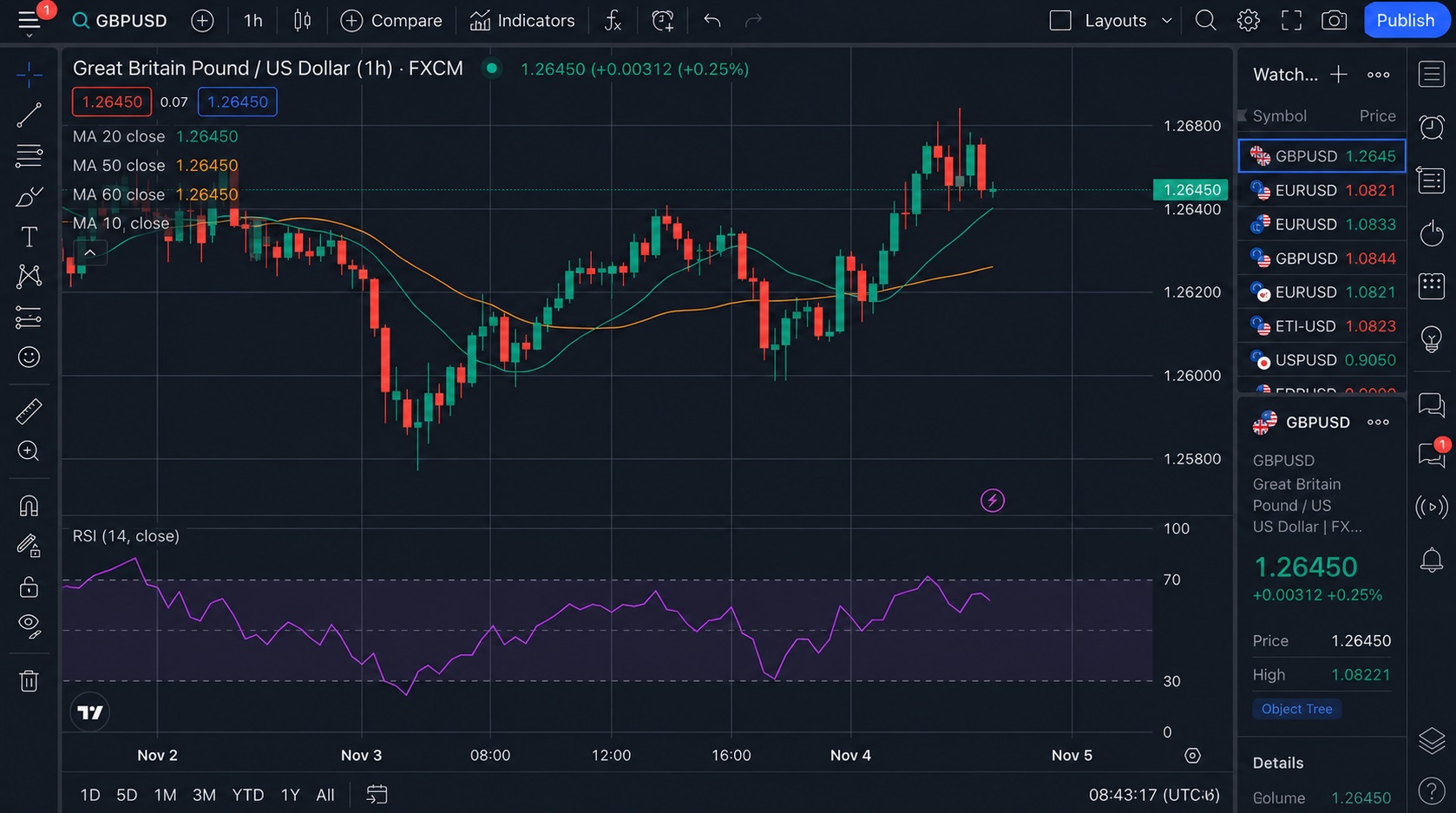Select the trend line drawing tool
The image size is (1456, 813).
pyautogui.click(x=29, y=115)
